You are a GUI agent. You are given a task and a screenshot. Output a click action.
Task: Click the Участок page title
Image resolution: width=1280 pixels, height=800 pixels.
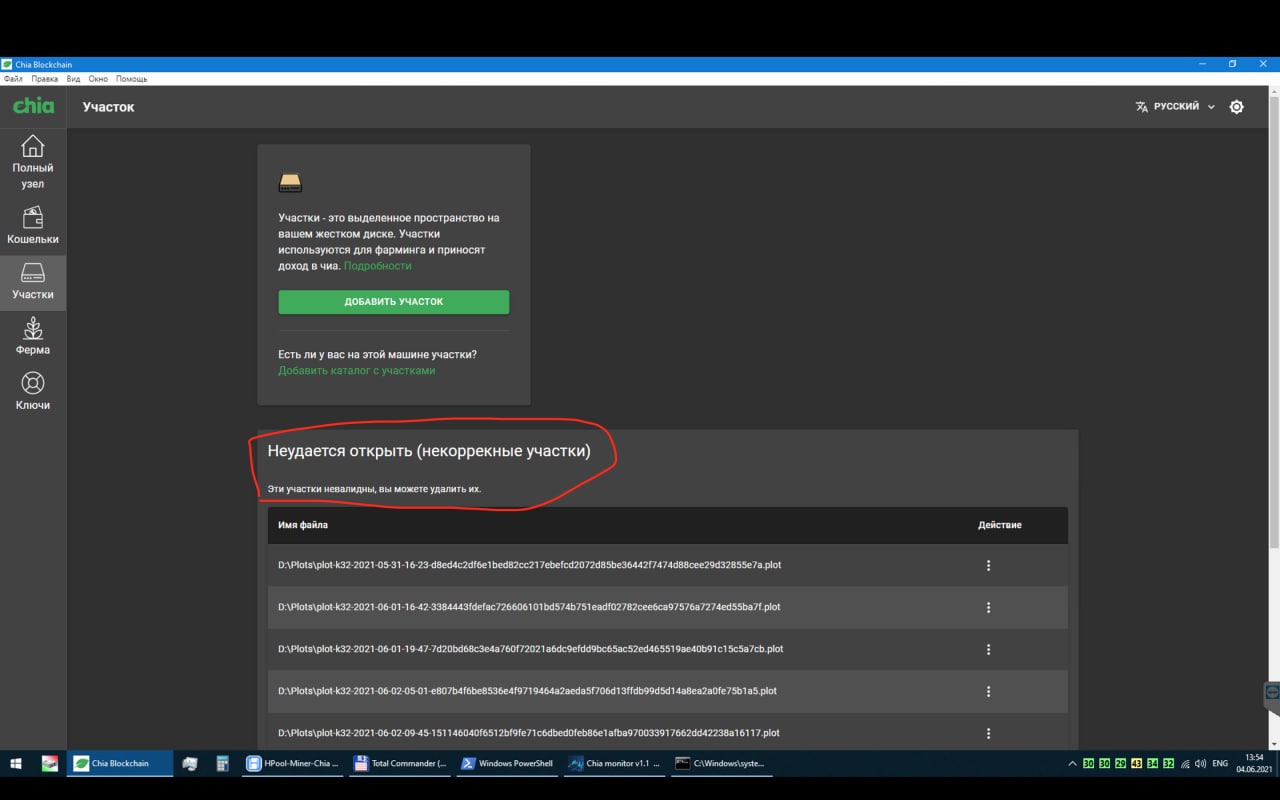coord(108,107)
